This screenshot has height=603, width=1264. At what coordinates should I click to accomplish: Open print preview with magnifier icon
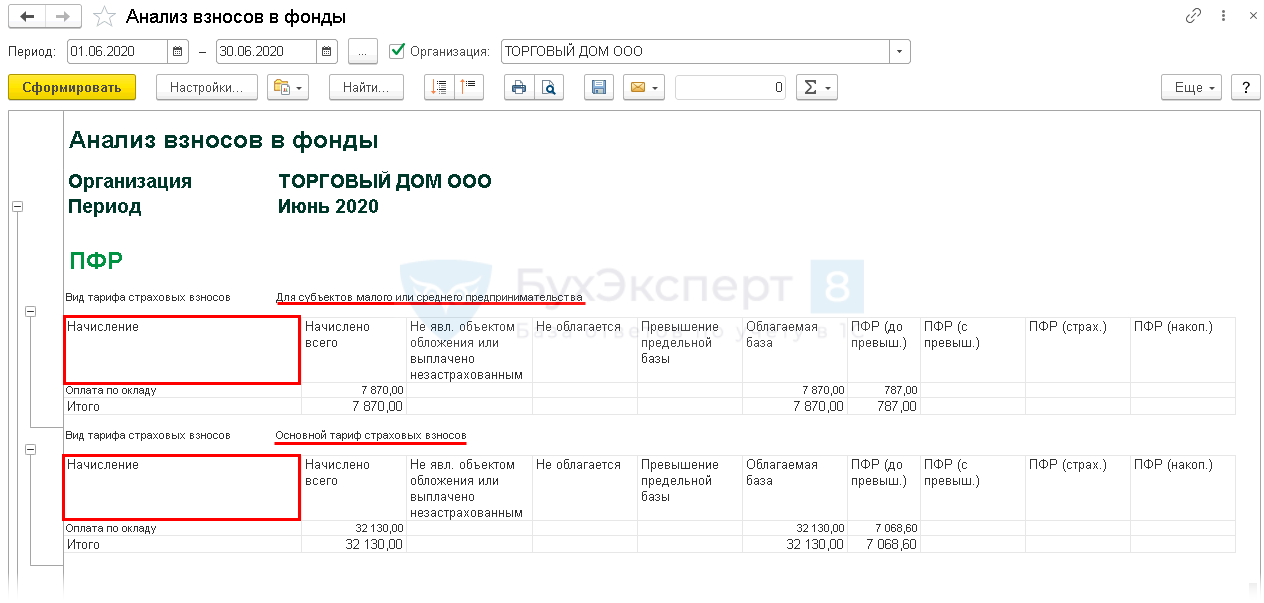tap(548, 88)
